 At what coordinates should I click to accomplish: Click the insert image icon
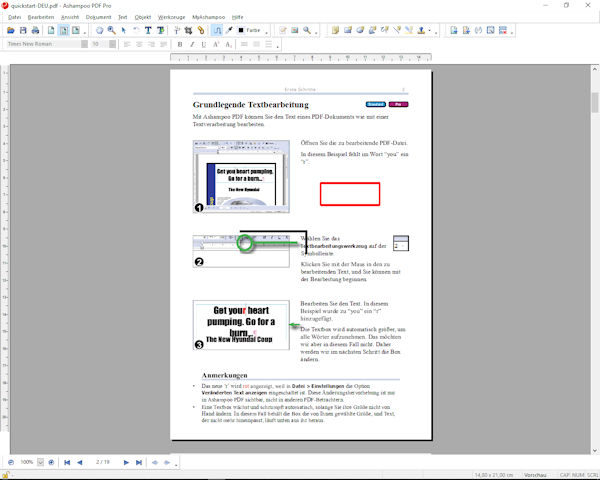295,30
